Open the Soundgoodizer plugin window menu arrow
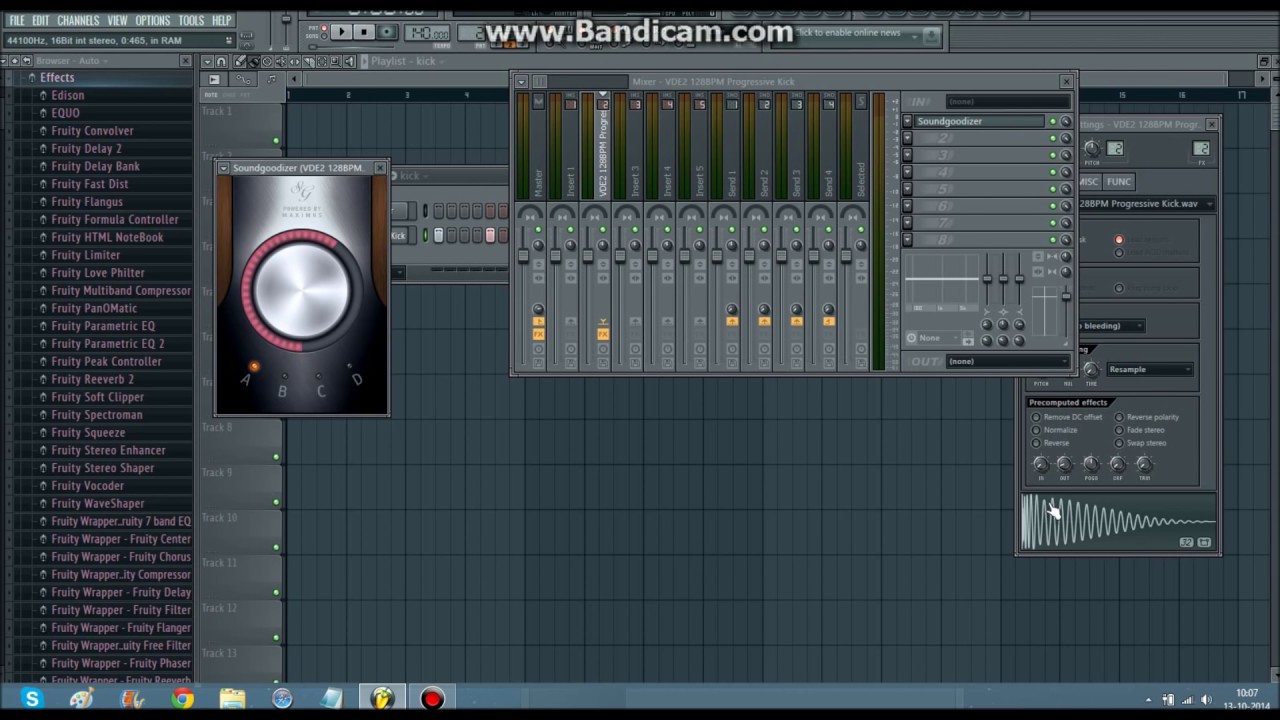 click(x=224, y=168)
